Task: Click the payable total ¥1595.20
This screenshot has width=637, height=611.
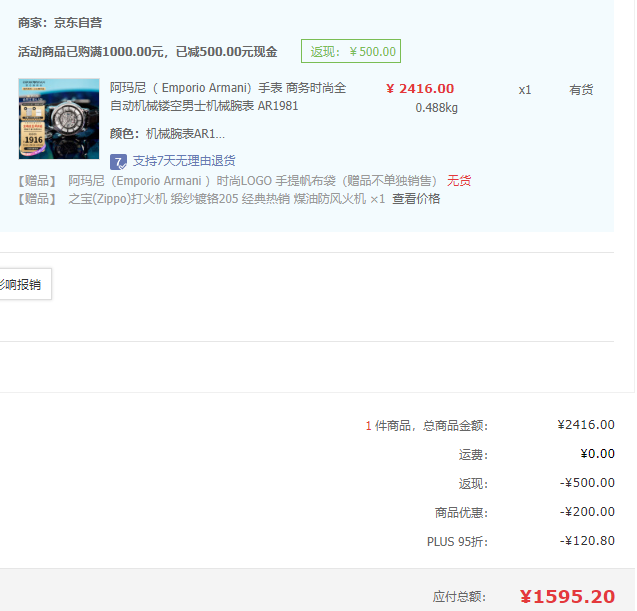Action: click(x=567, y=596)
